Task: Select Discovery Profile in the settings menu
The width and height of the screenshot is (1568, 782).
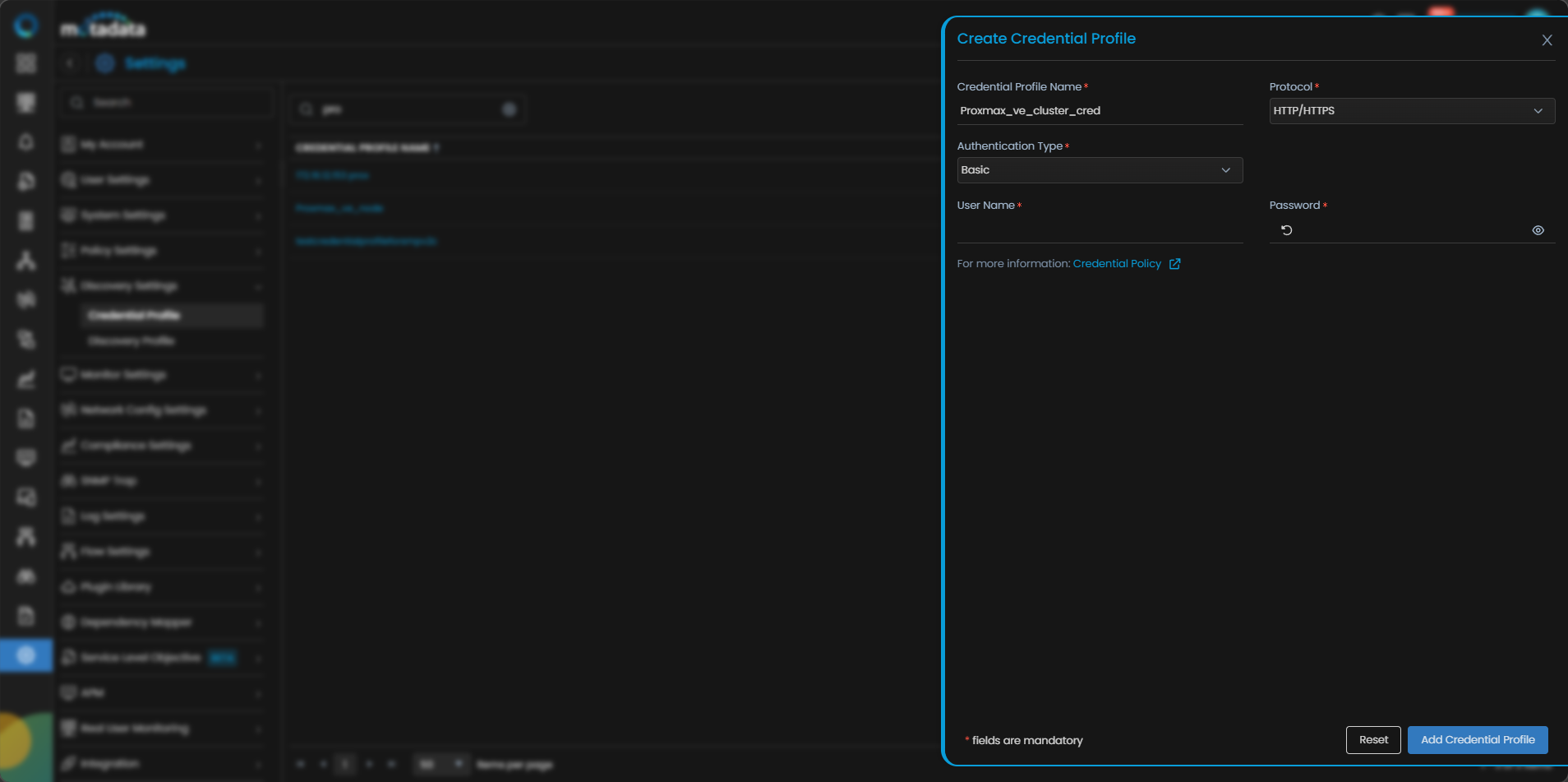Action: click(x=131, y=341)
